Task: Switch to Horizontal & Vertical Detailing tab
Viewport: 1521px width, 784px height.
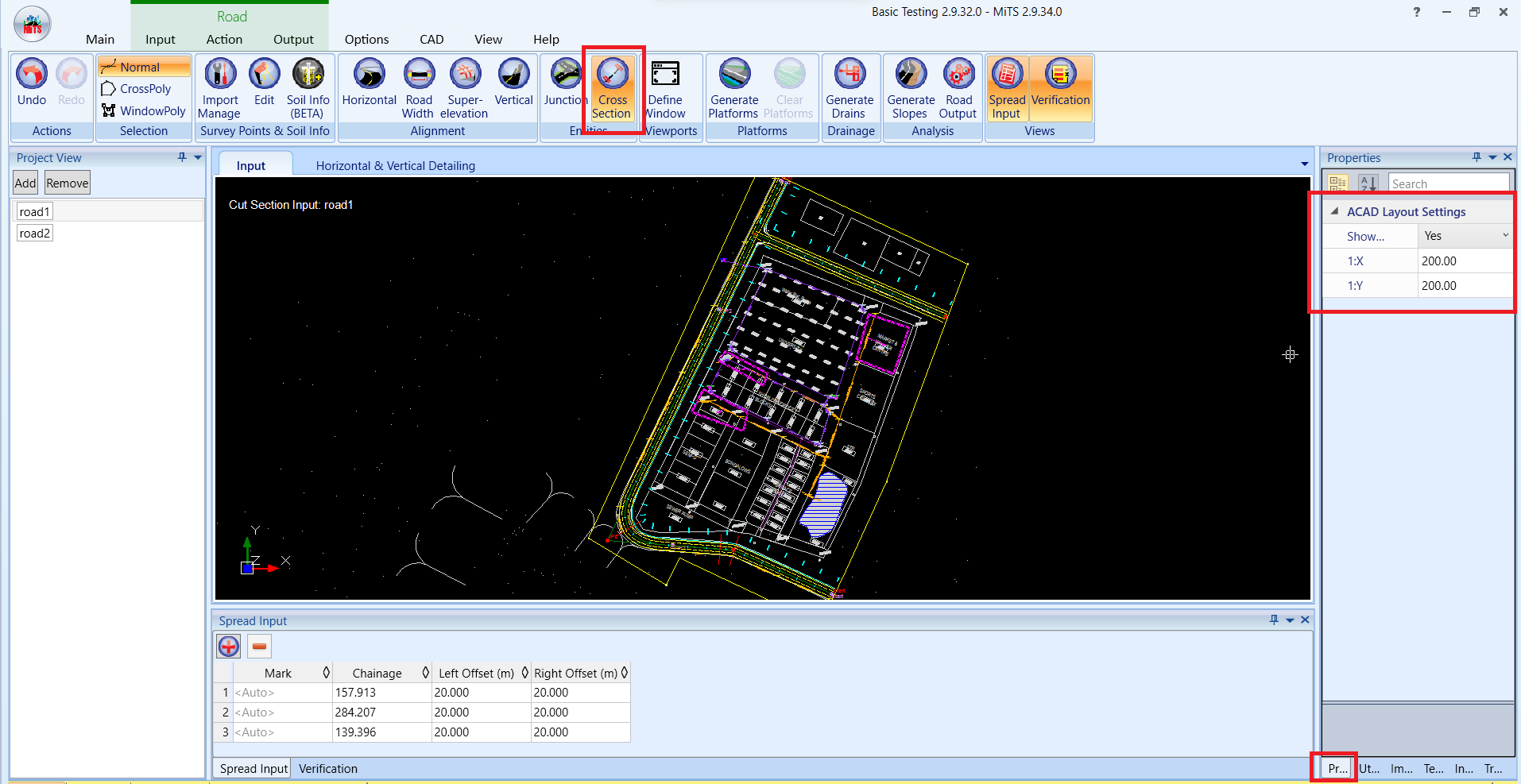Action: [396, 165]
